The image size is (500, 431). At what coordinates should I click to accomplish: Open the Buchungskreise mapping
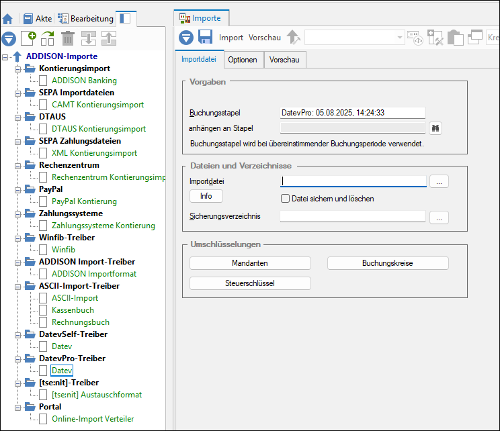388,263
